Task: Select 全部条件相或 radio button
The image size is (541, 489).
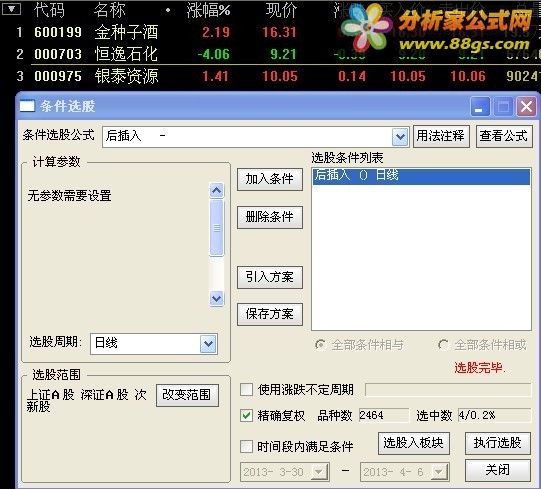Action: [x=443, y=344]
